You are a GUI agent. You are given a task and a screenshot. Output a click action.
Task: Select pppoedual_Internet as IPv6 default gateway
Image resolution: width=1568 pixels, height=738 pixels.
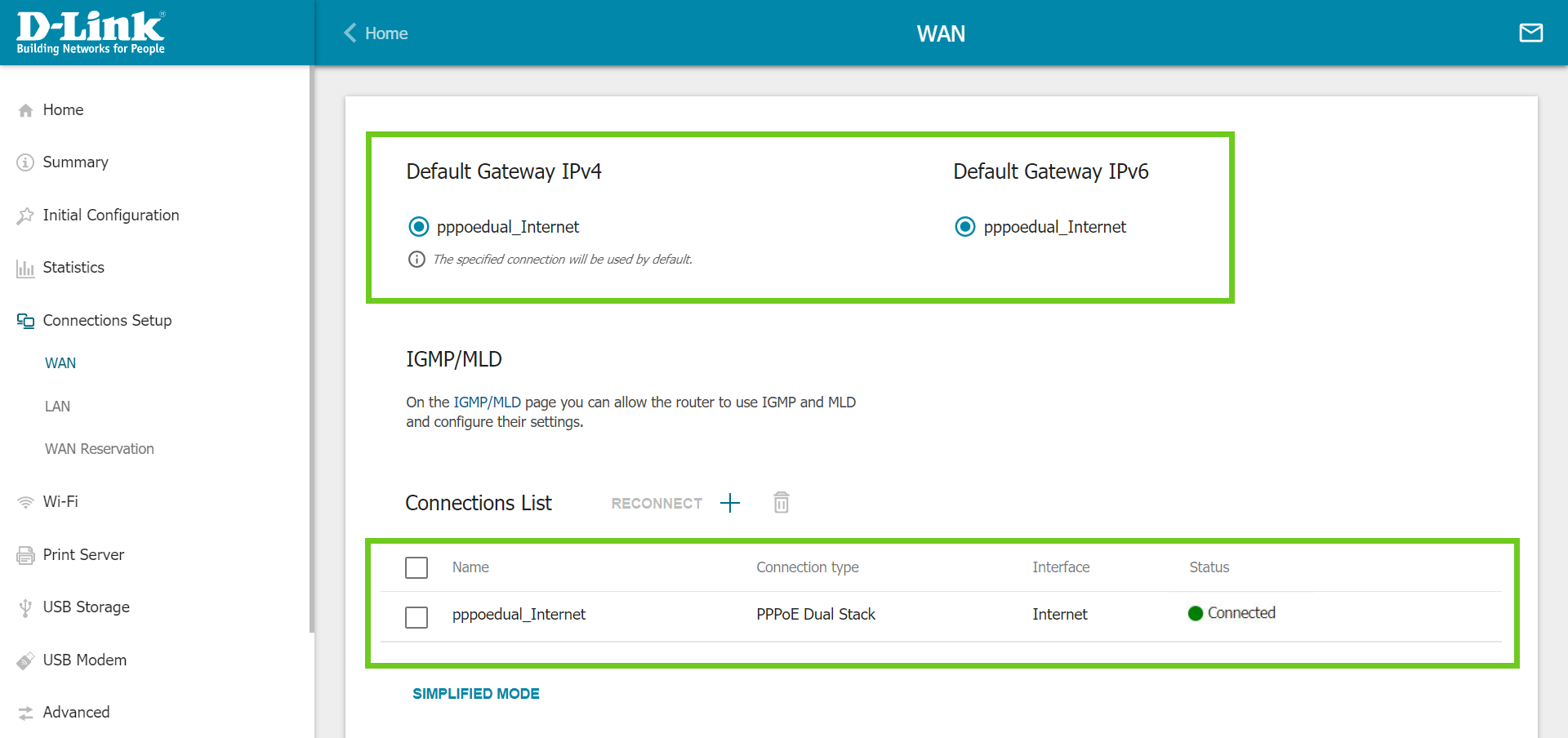coord(964,227)
